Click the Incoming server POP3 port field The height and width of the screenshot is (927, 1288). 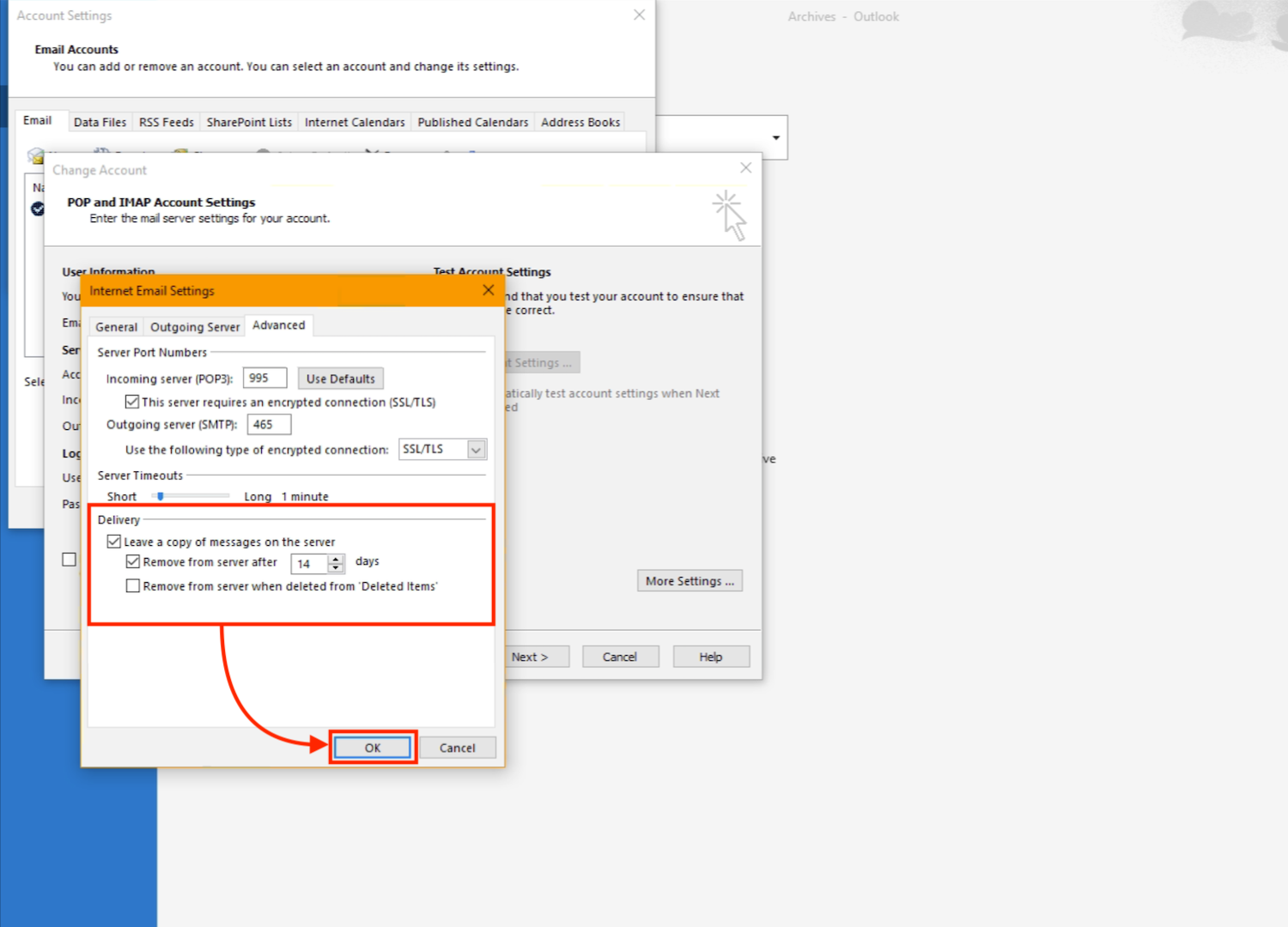pyautogui.click(x=264, y=379)
